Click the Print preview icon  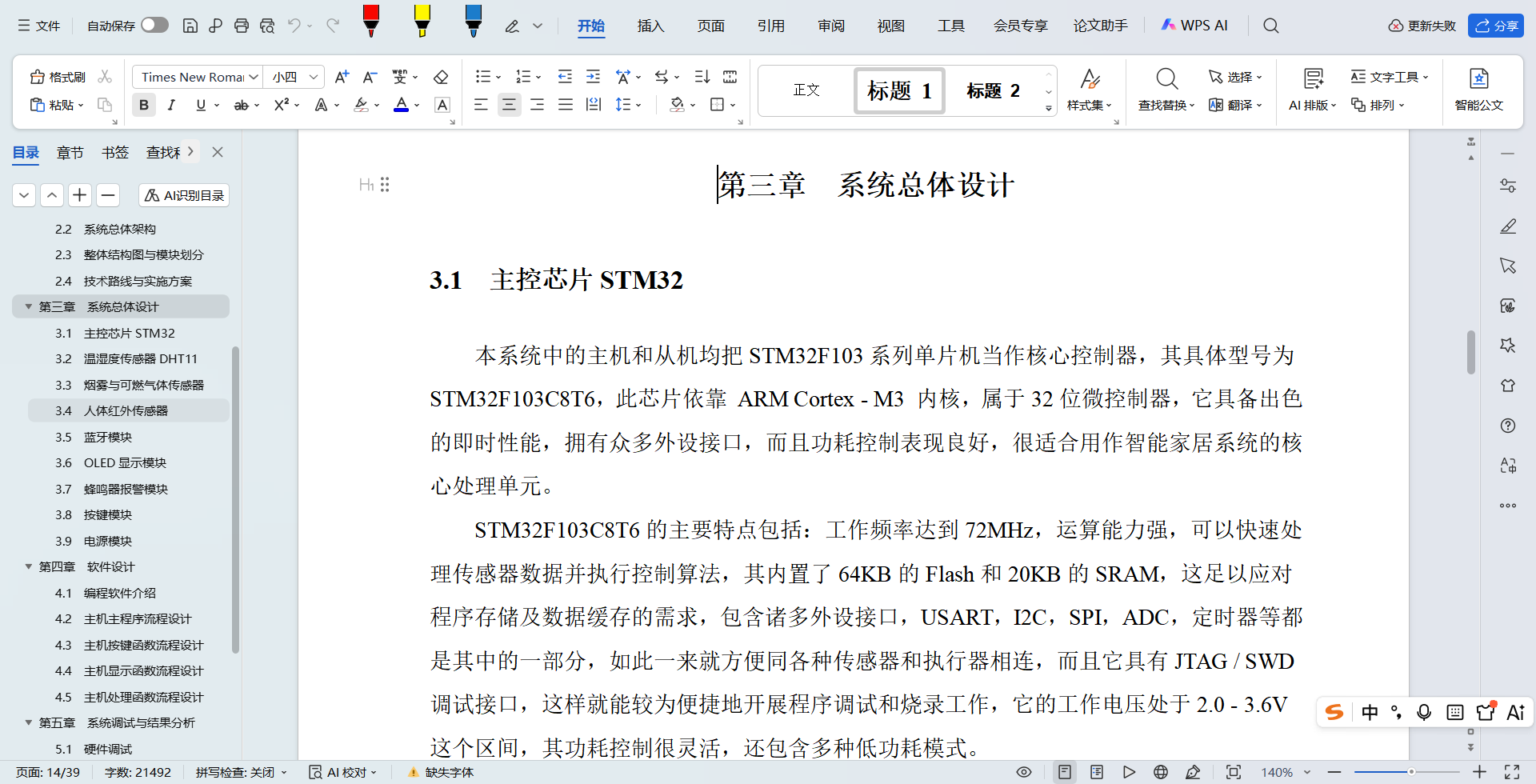tap(267, 26)
